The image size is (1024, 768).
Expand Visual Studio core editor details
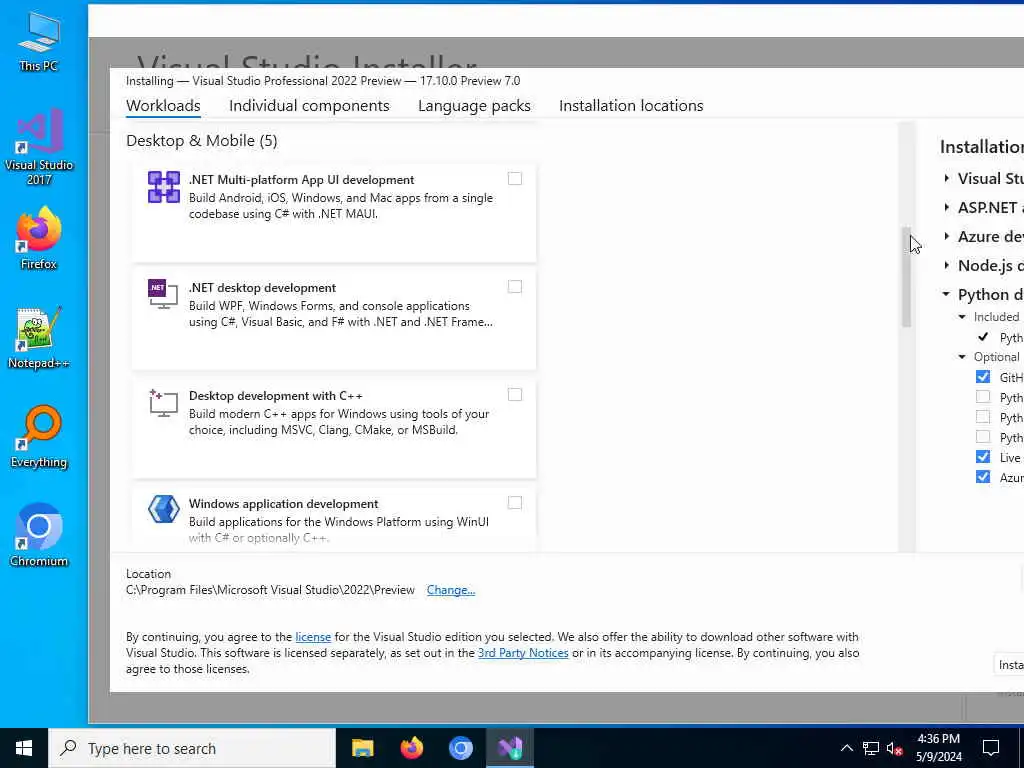[946, 178]
